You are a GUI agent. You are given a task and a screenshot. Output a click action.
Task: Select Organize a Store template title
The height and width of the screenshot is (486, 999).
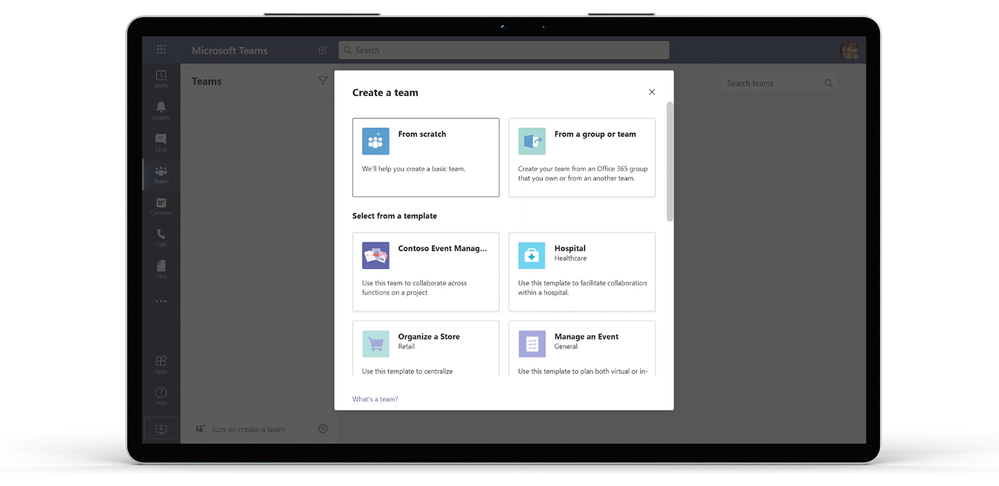click(429, 336)
